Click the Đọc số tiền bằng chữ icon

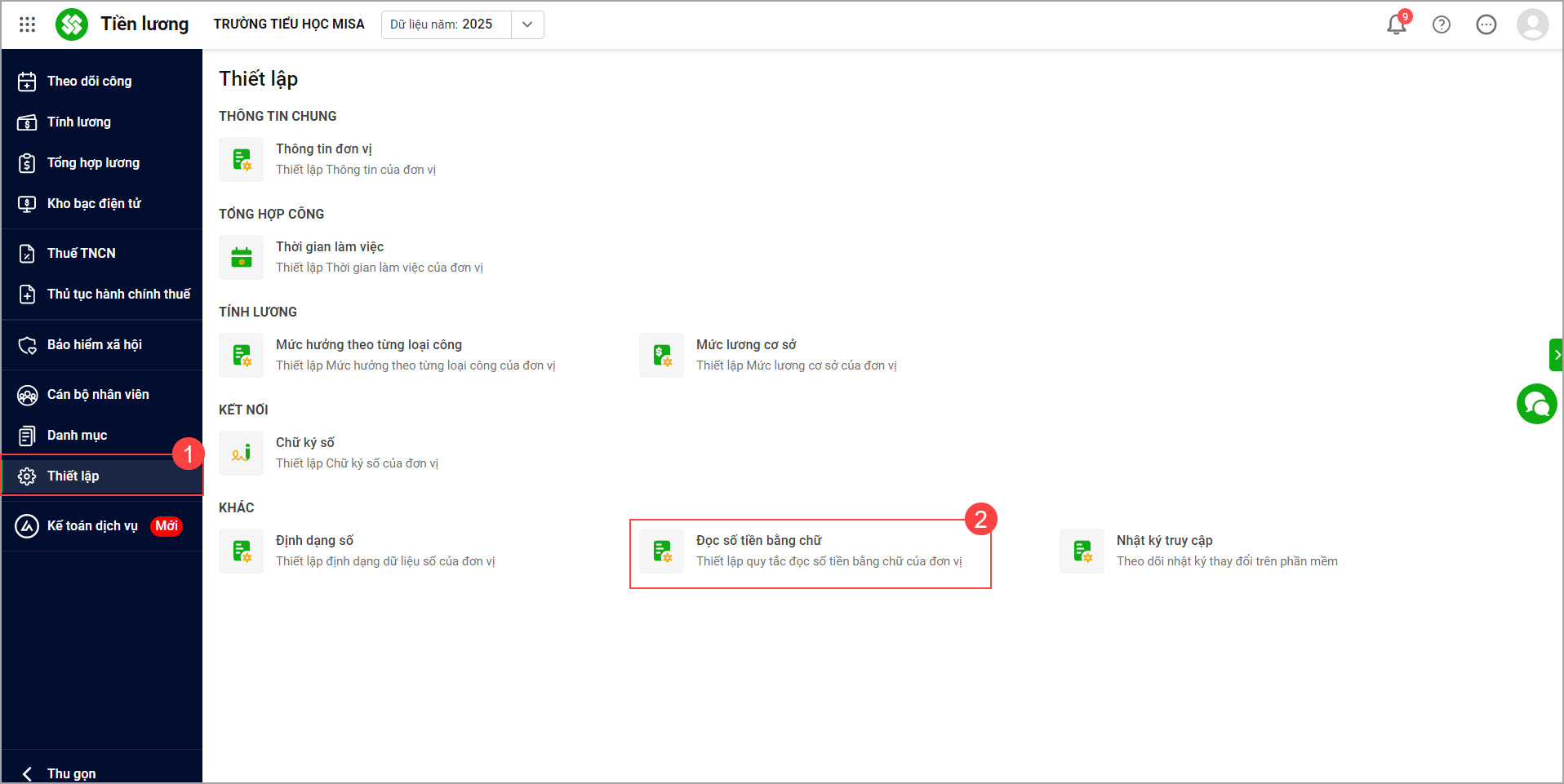tap(661, 551)
